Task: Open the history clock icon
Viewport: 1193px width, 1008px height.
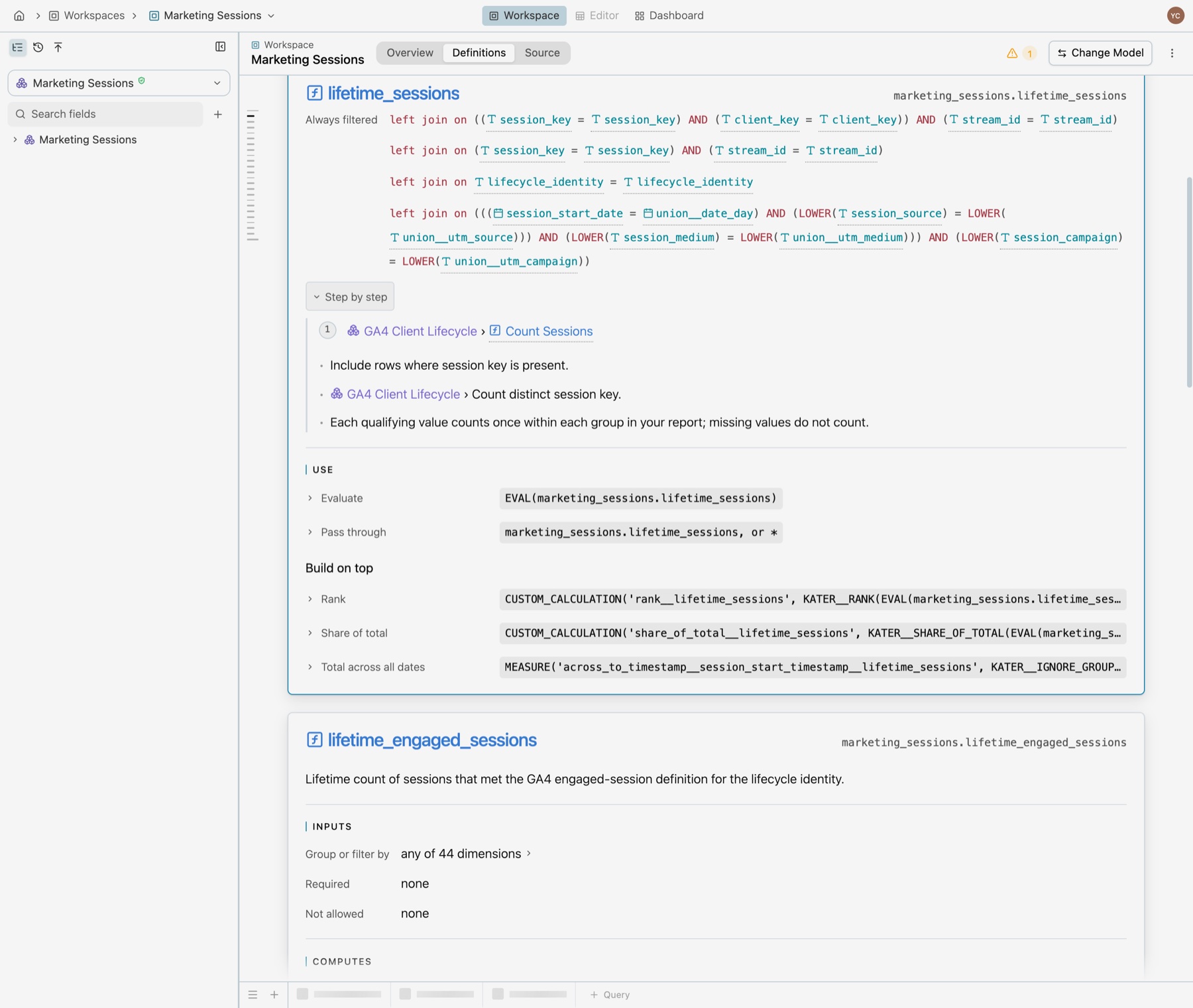Action: [x=38, y=47]
